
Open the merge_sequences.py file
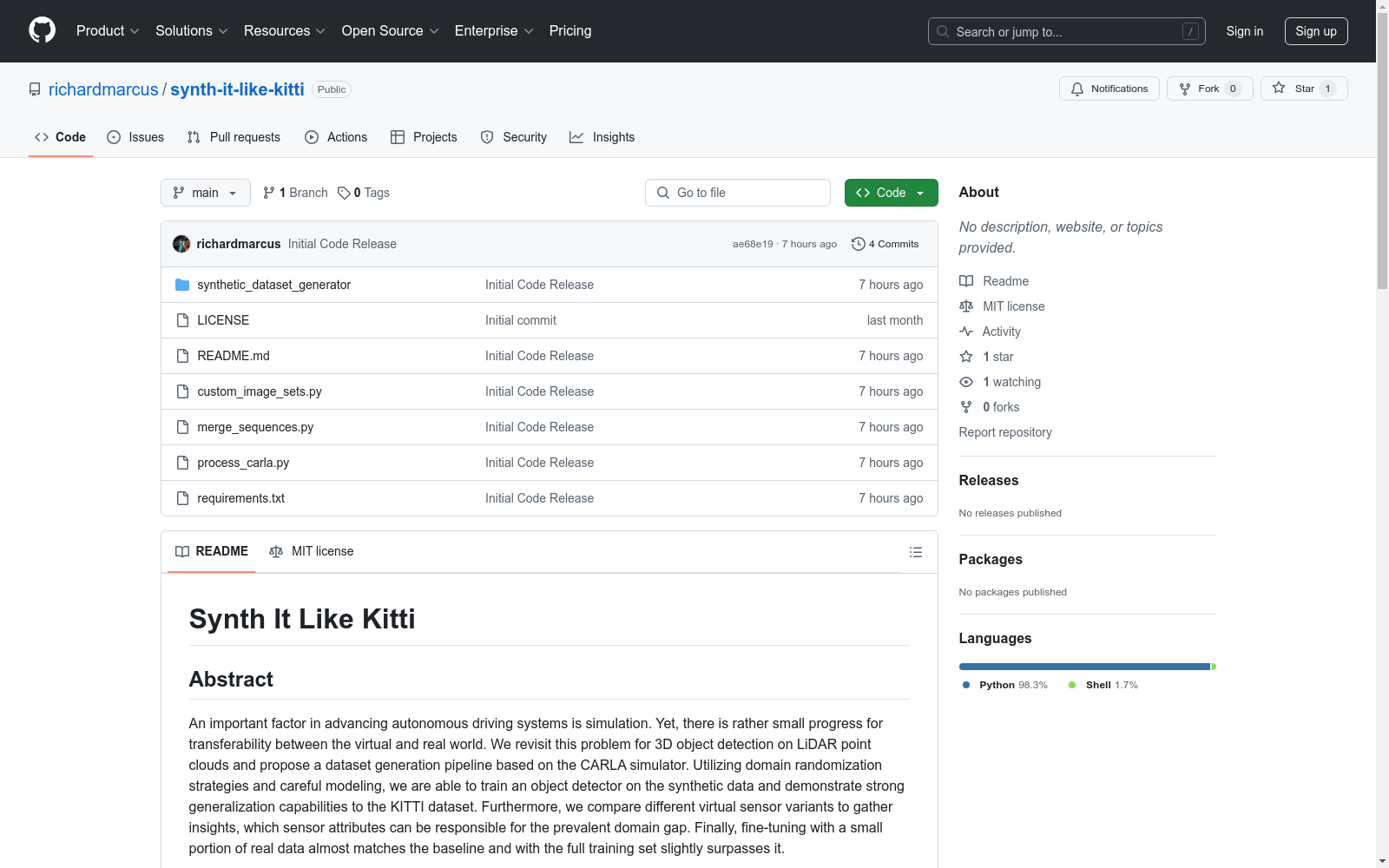click(255, 427)
